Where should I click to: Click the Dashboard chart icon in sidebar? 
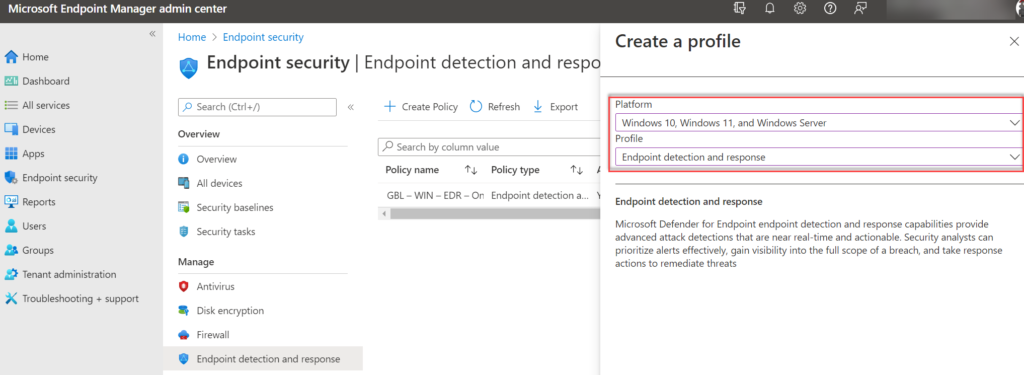point(11,81)
